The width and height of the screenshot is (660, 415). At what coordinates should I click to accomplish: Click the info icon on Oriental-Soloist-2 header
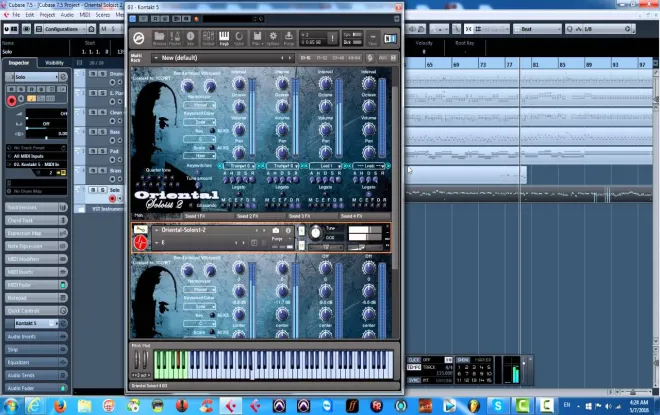[x=288, y=230]
